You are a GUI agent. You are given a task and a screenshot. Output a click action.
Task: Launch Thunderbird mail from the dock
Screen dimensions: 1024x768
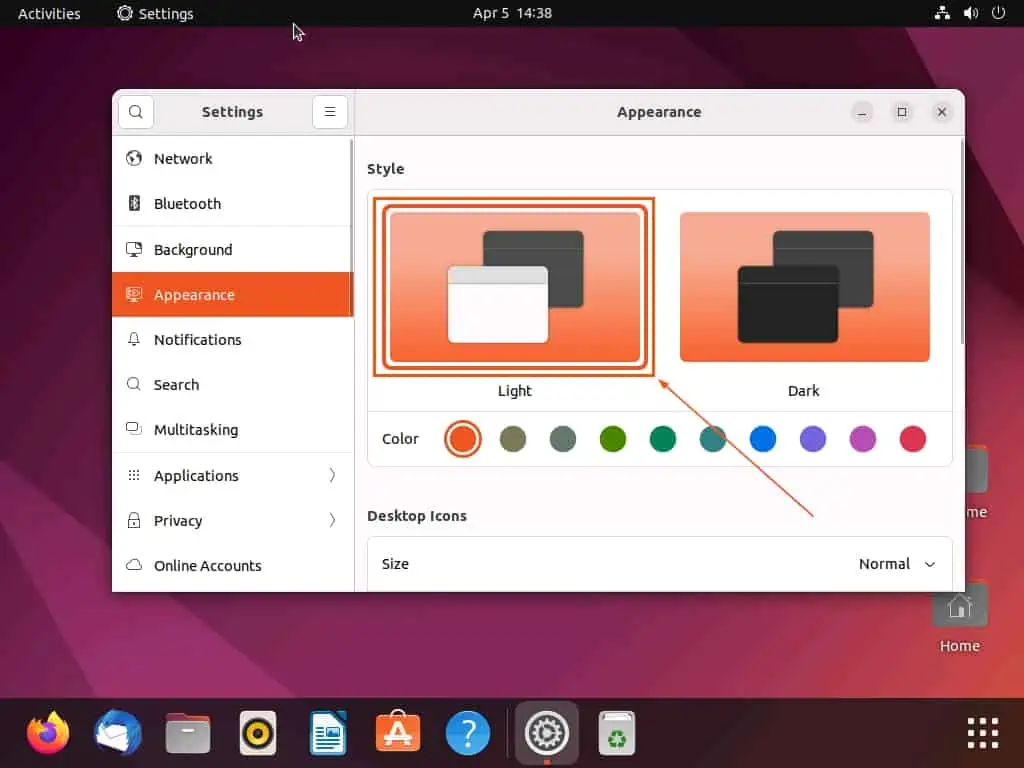click(118, 733)
